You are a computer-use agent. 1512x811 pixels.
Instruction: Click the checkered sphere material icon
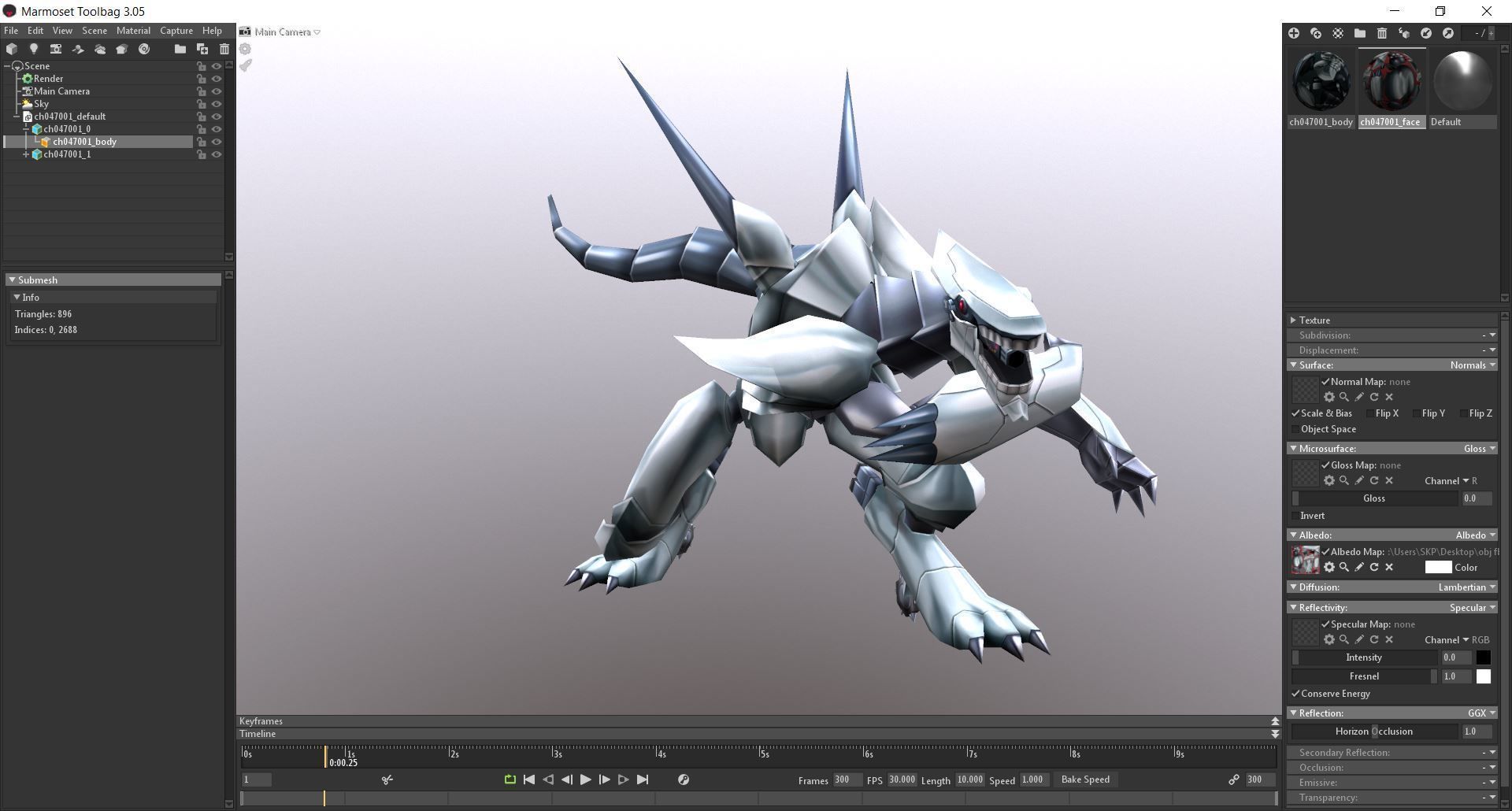tap(1338, 33)
